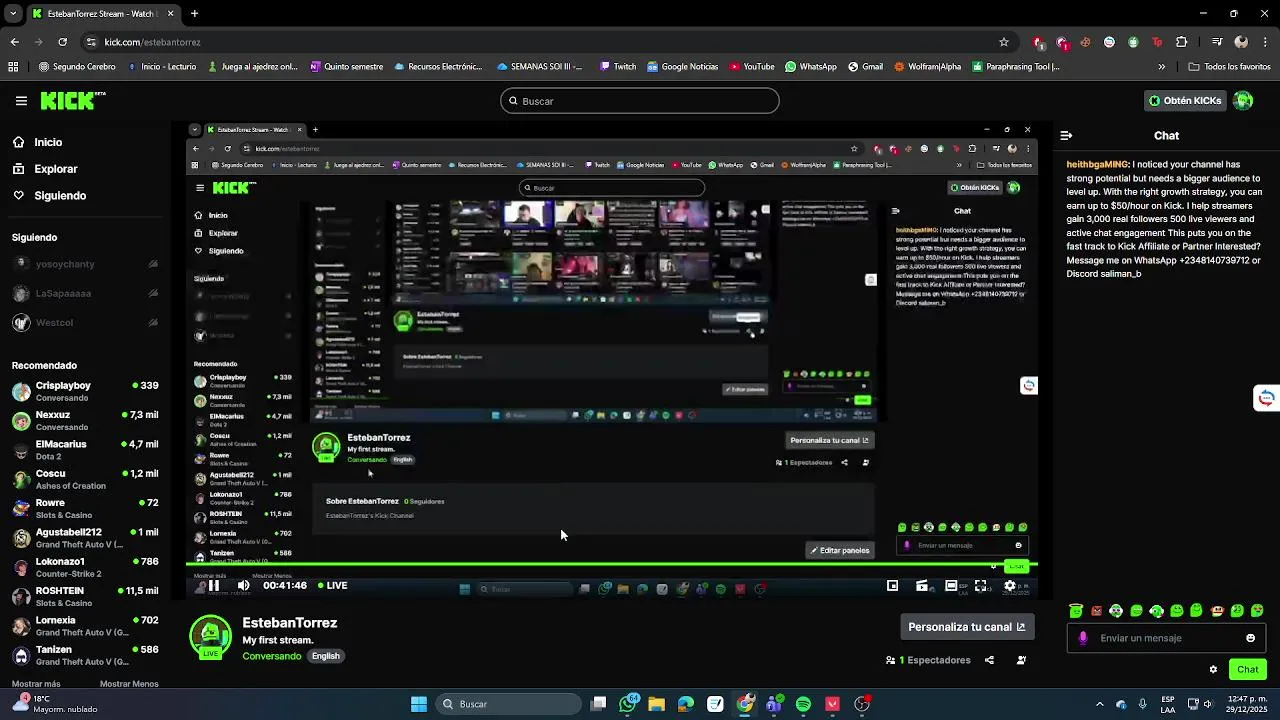Insert the halo emote in chat
This screenshot has height=720, width=1280.
[1076, 611]
